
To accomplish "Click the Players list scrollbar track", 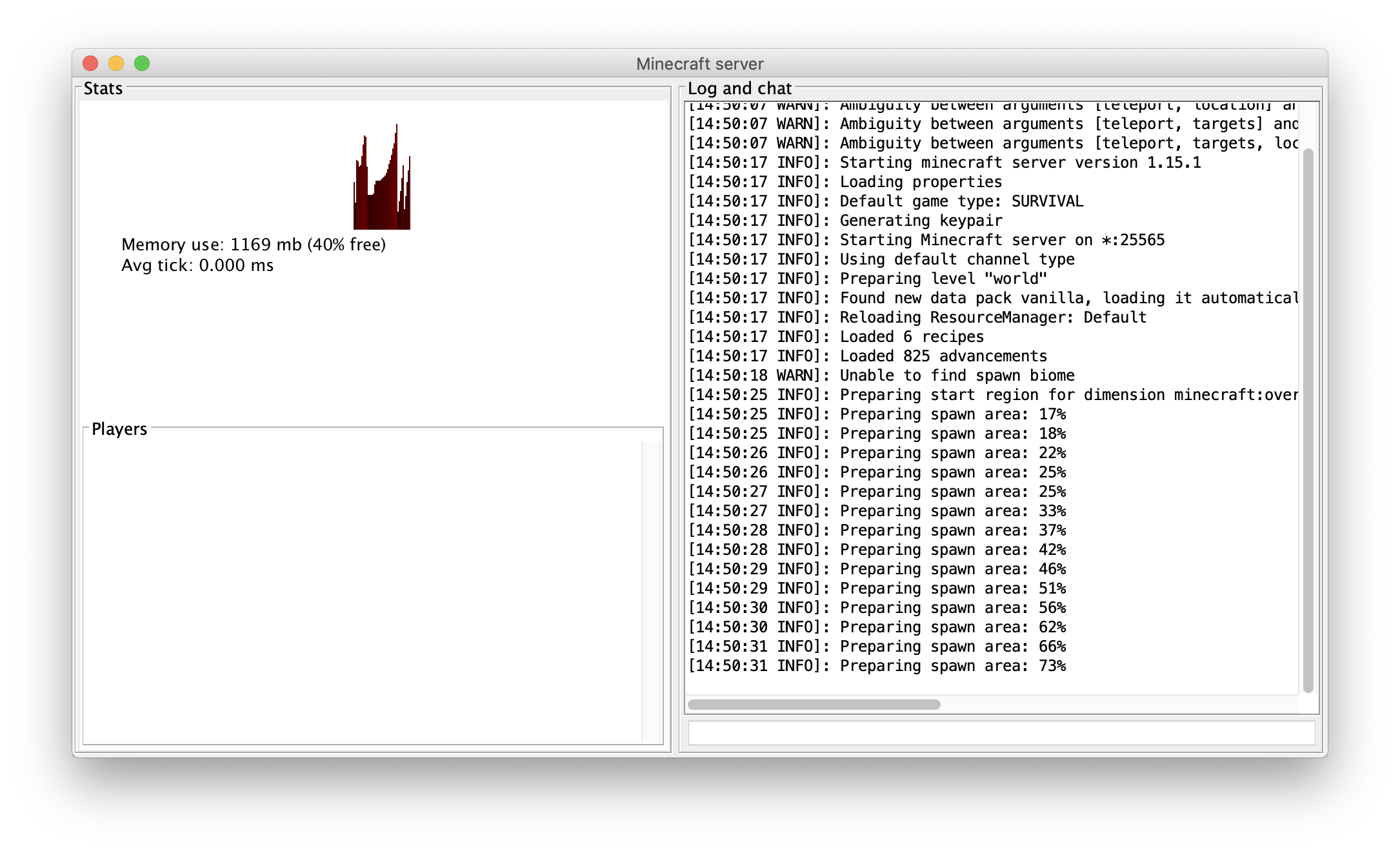I will 652,590.
